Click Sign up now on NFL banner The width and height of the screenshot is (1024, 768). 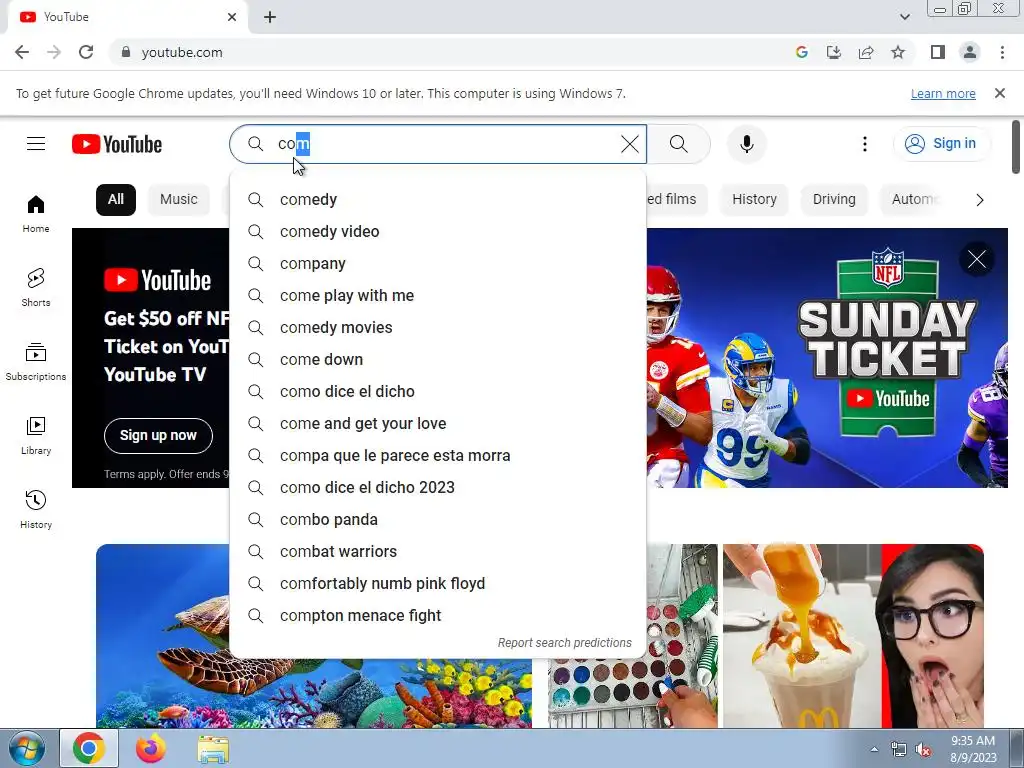(158, 436)
